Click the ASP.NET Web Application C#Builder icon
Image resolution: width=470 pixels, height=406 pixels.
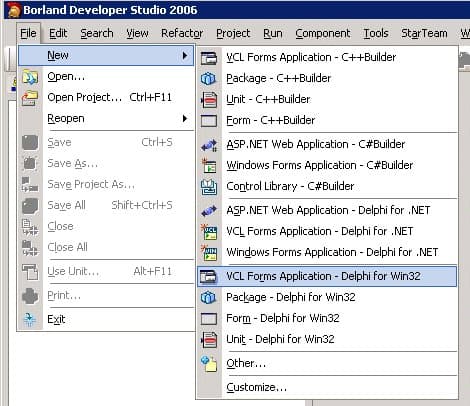click(209, 145)
